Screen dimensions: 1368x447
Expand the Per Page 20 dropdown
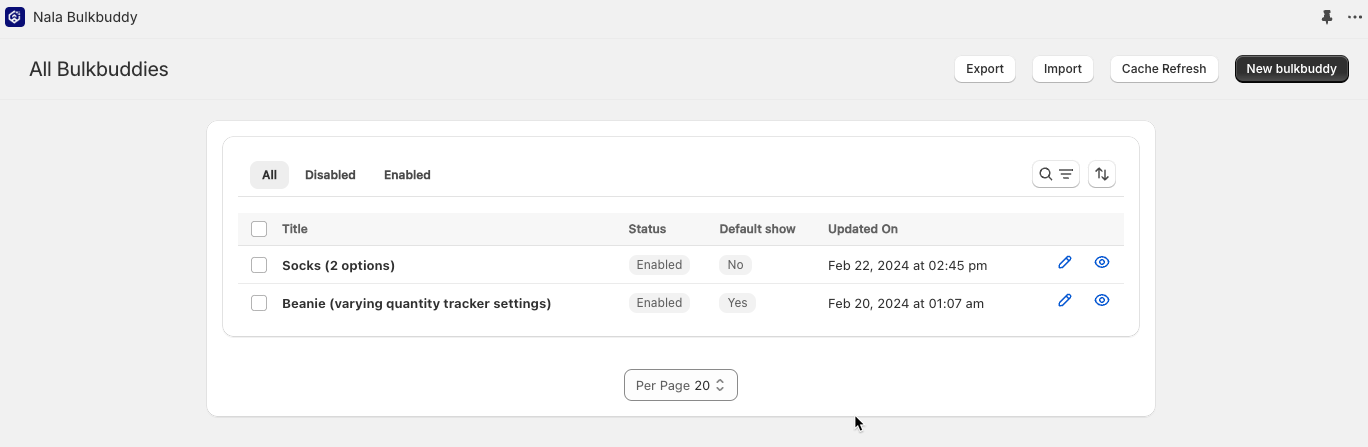point(680,385)
